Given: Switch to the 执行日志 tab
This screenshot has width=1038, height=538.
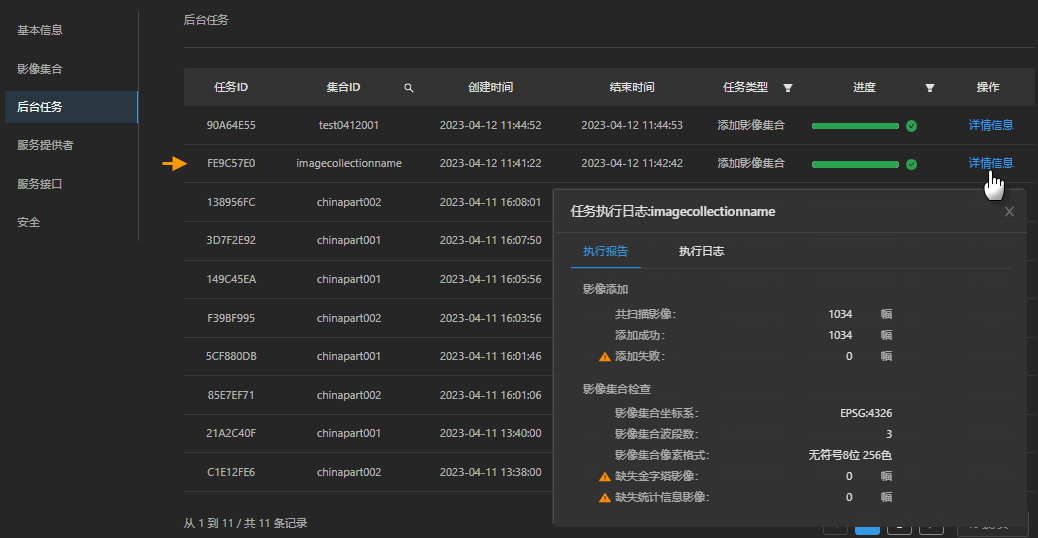Looking at the screenshot, I should tap(701, 251).
